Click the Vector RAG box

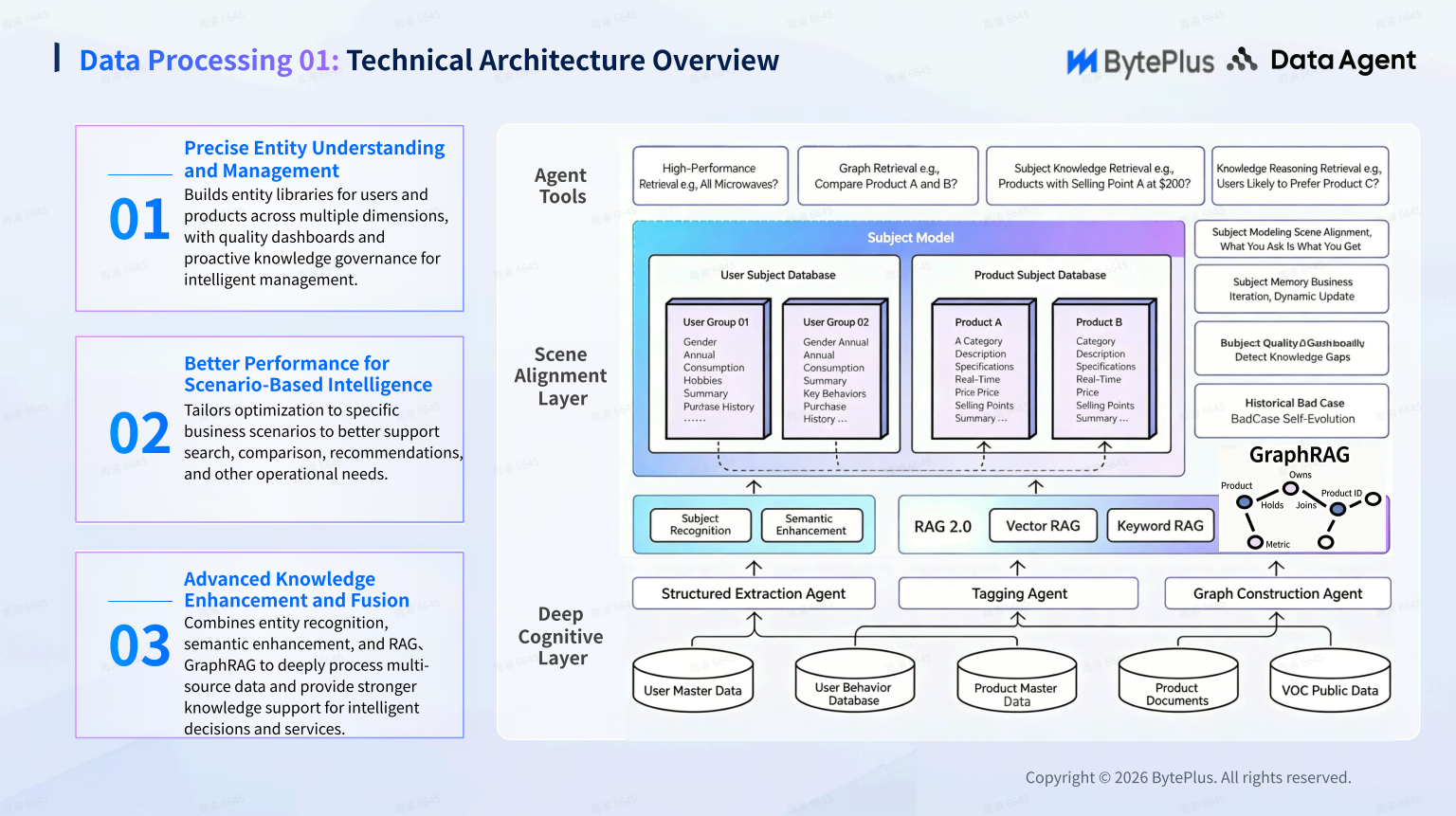1043,525
